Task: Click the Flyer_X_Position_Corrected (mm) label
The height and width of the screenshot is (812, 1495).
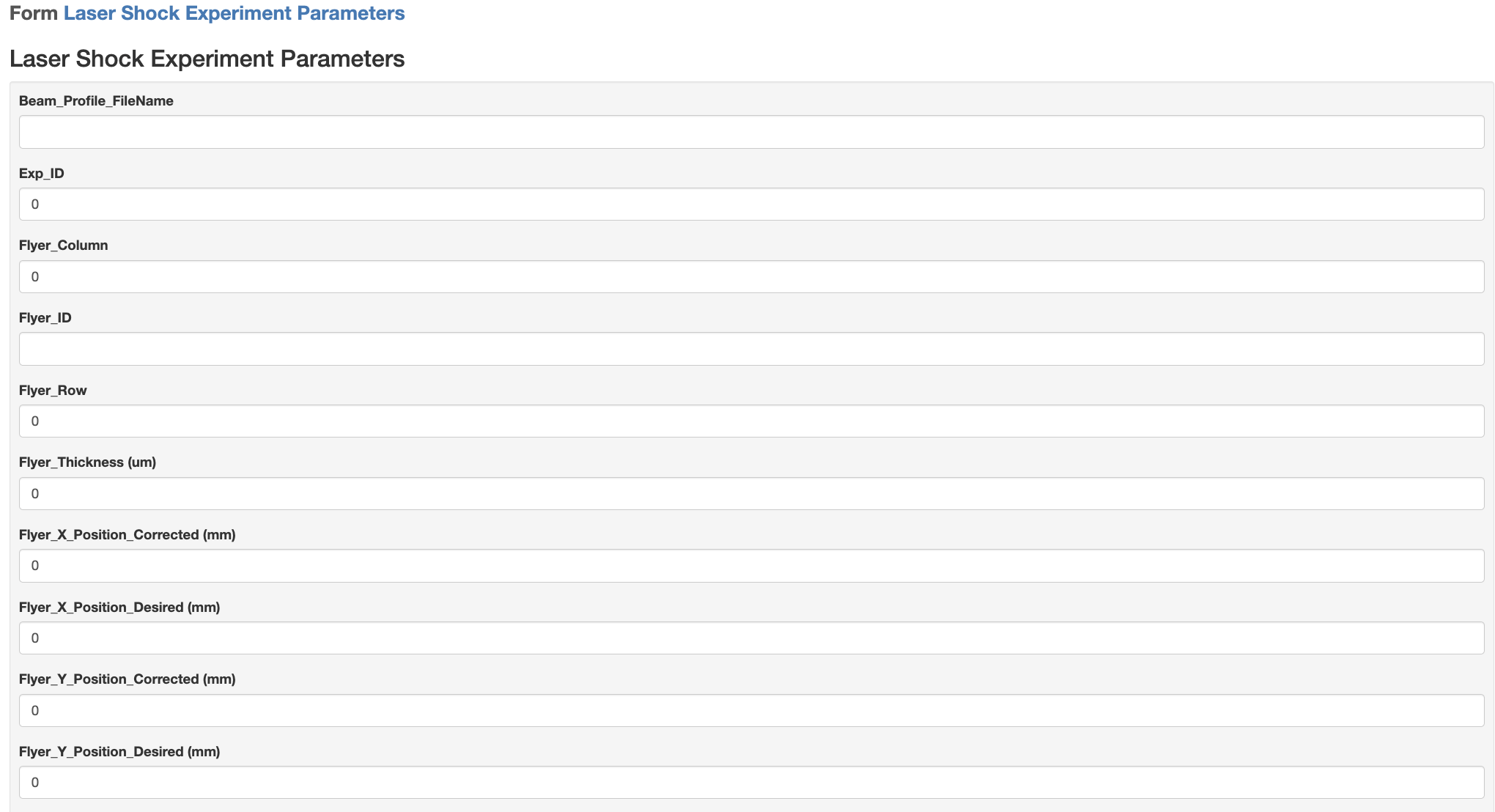Action: 127,535
